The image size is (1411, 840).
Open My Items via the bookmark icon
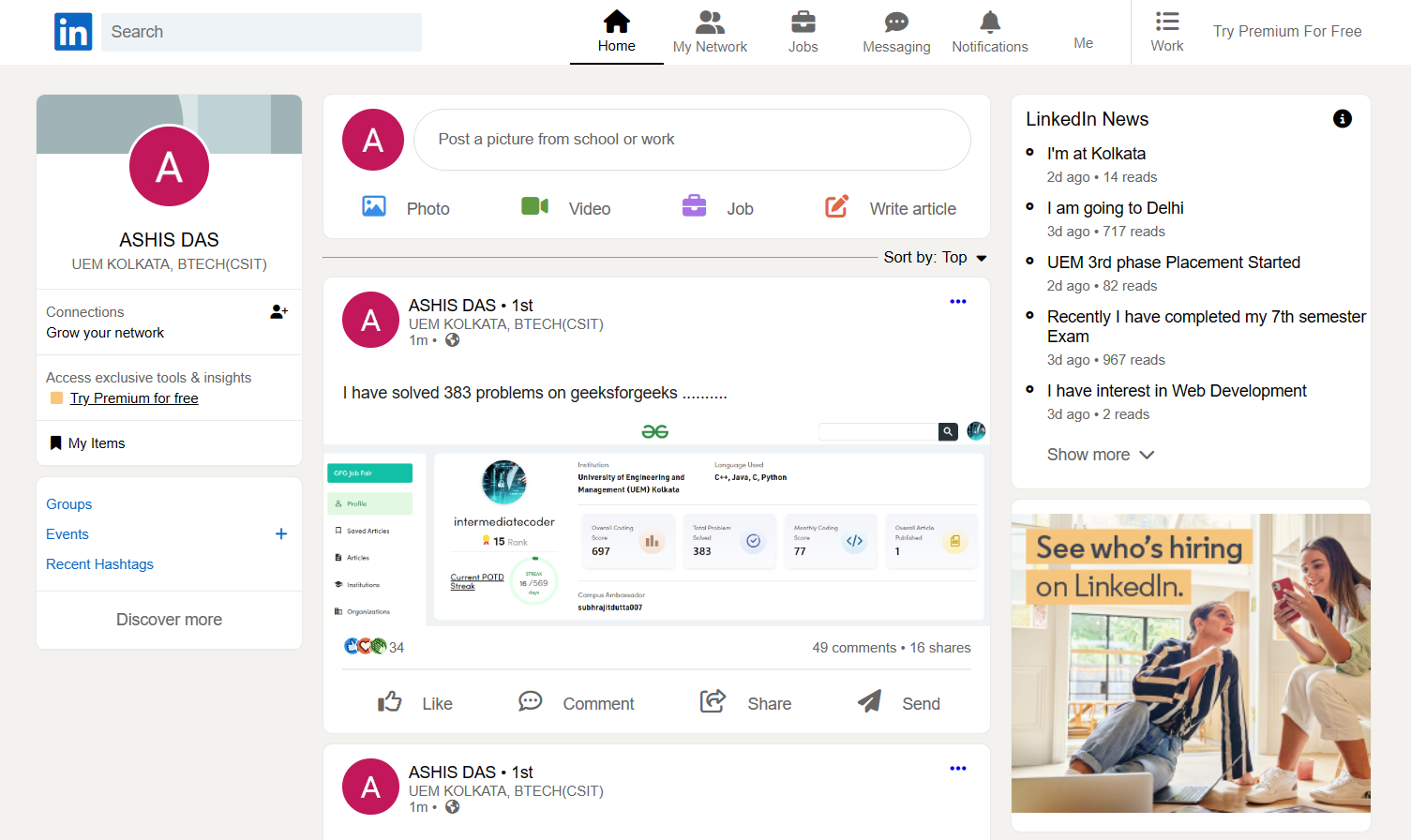(x=55, y=442)
